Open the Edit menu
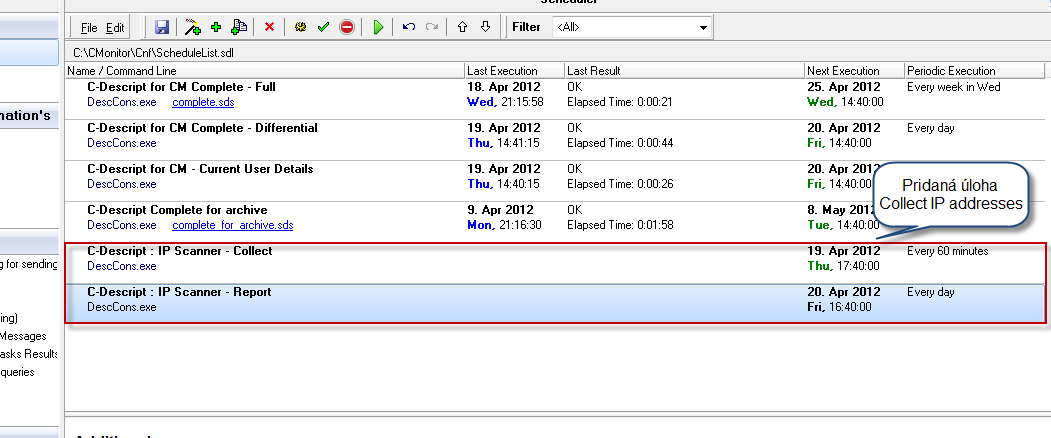Image resolution: width=1051 pixels, height=438 pixels. 115,28
